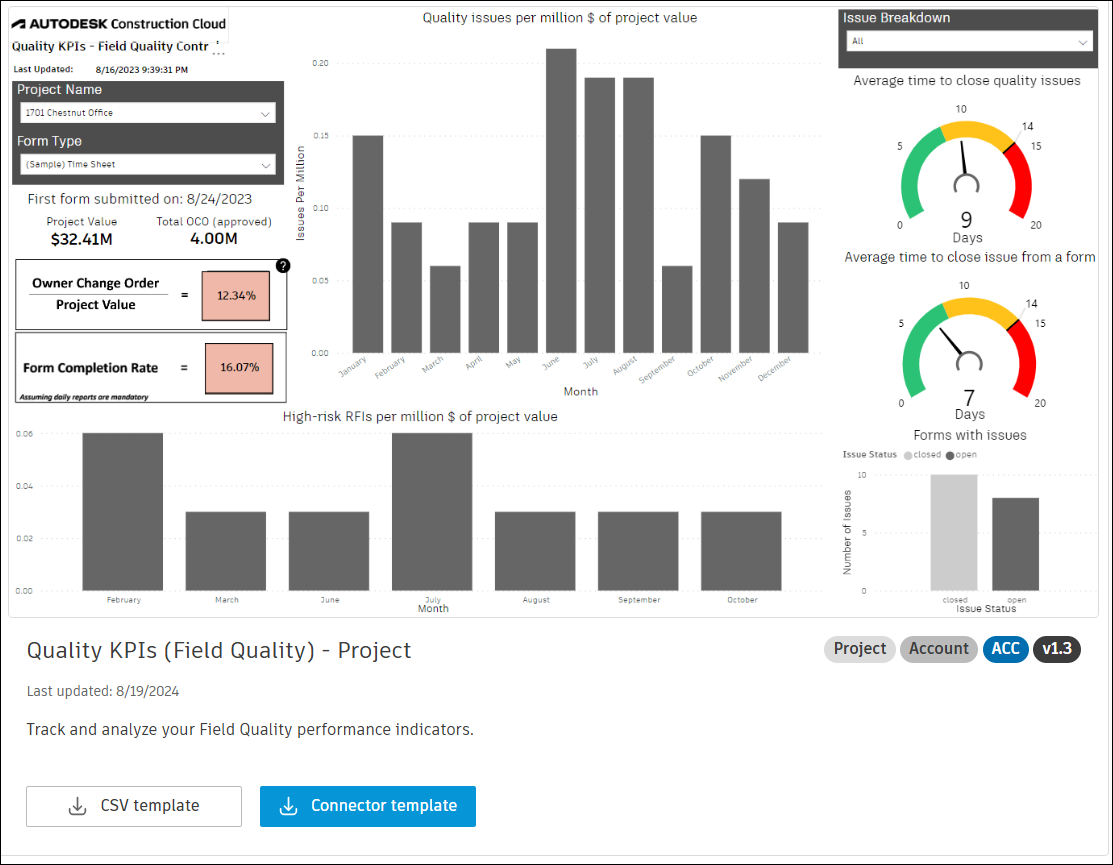Select the ACC tag

click(1005, 649)
